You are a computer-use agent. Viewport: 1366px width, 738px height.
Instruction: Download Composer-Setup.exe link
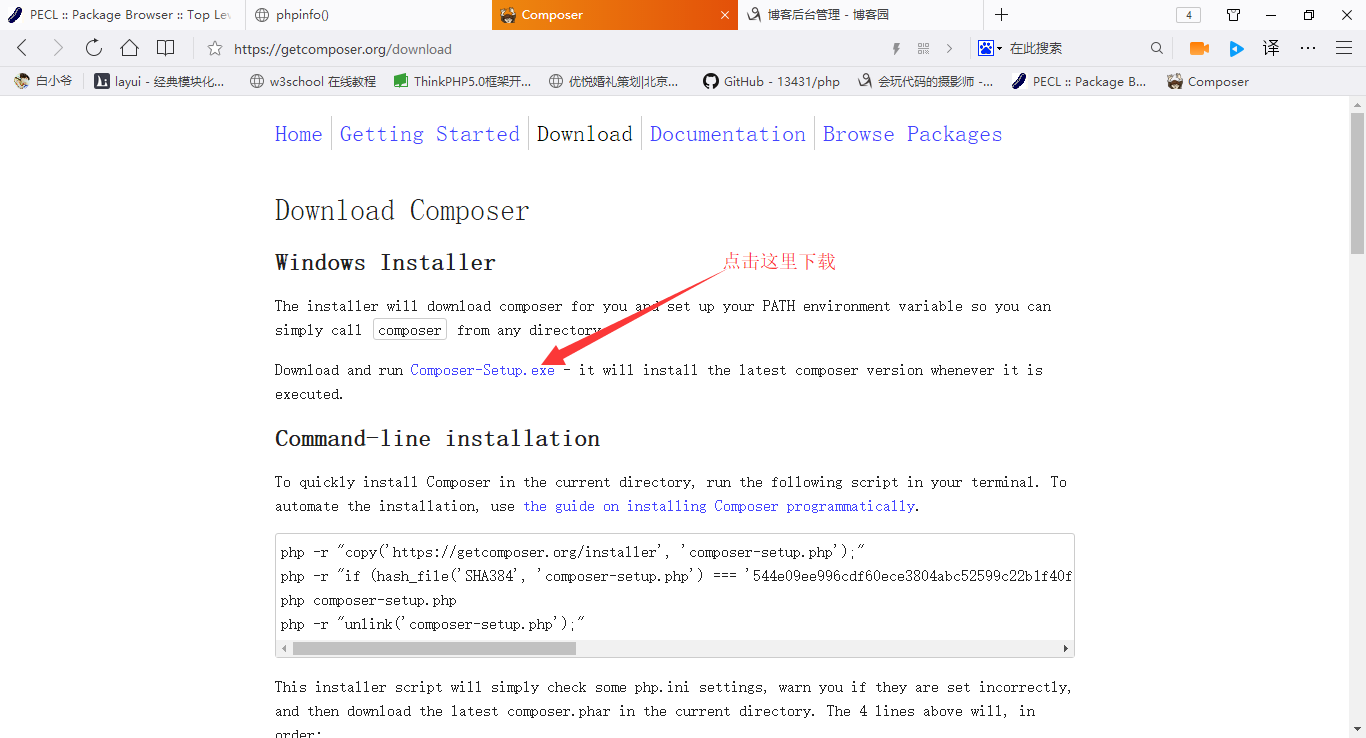[x=482, y=370]
